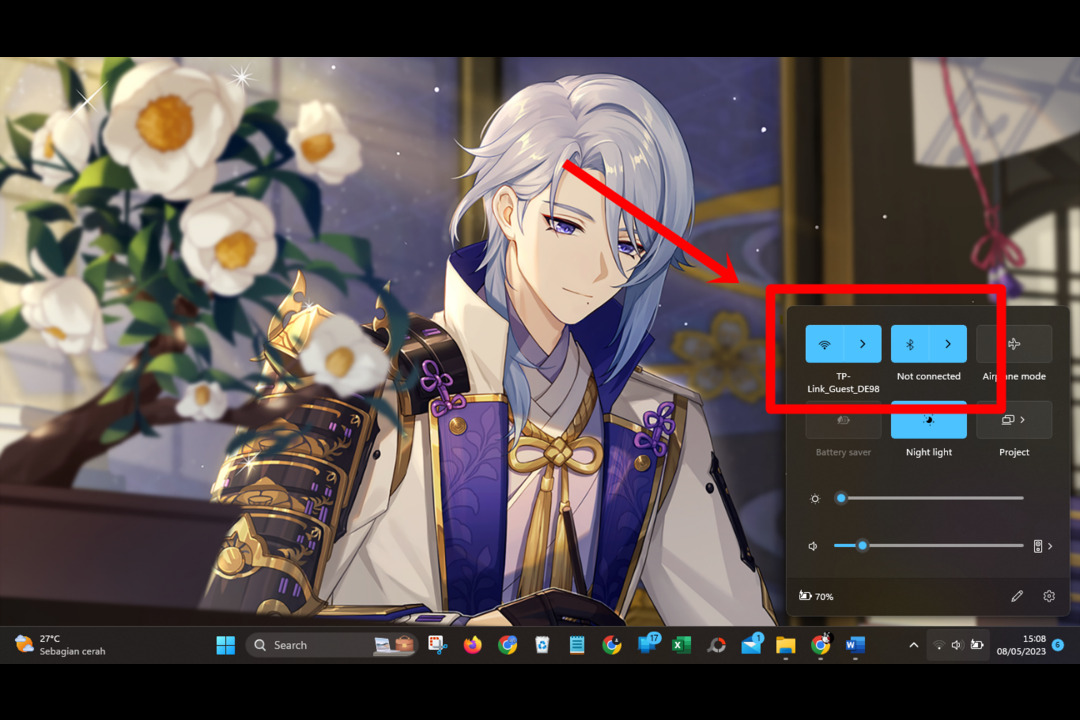Adjust the volume slider
The height and width of the screenshot is (720, 1080).
tap(928, 546)
